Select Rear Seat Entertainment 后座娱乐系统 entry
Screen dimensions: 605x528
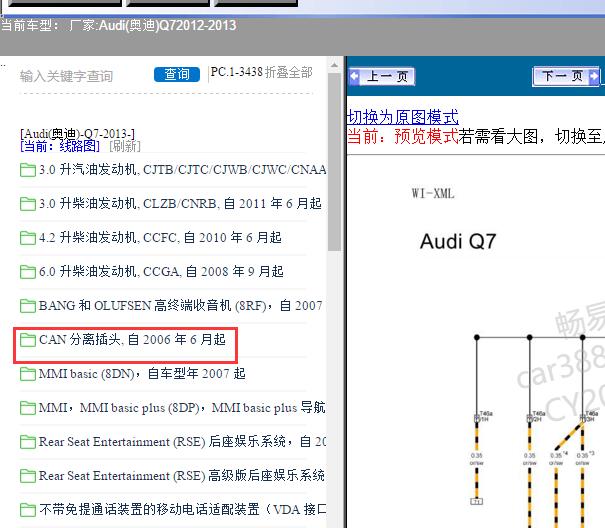pos(183,441)
